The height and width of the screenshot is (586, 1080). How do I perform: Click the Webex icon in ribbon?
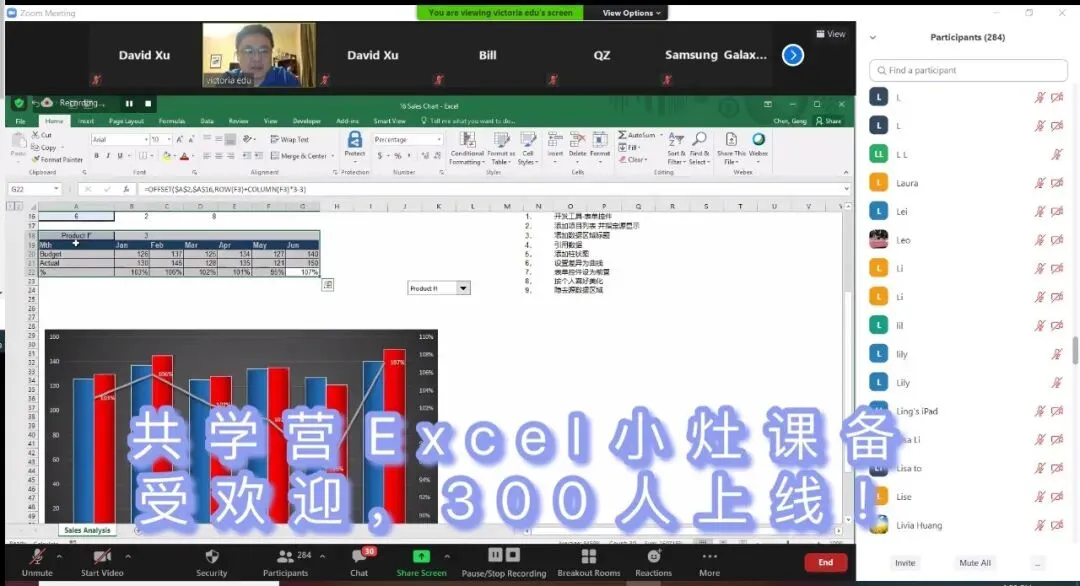[758, 140]
